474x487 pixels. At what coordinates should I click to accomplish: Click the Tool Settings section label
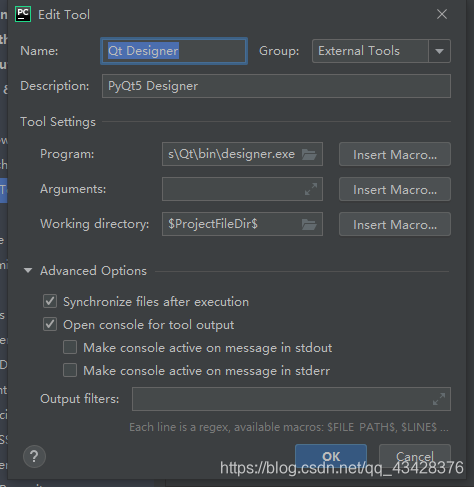[58, 122]
